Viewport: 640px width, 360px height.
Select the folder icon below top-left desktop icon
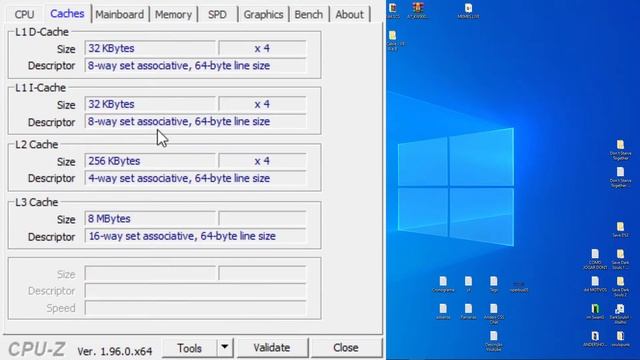pyautogui.click(x=393, y=40)
